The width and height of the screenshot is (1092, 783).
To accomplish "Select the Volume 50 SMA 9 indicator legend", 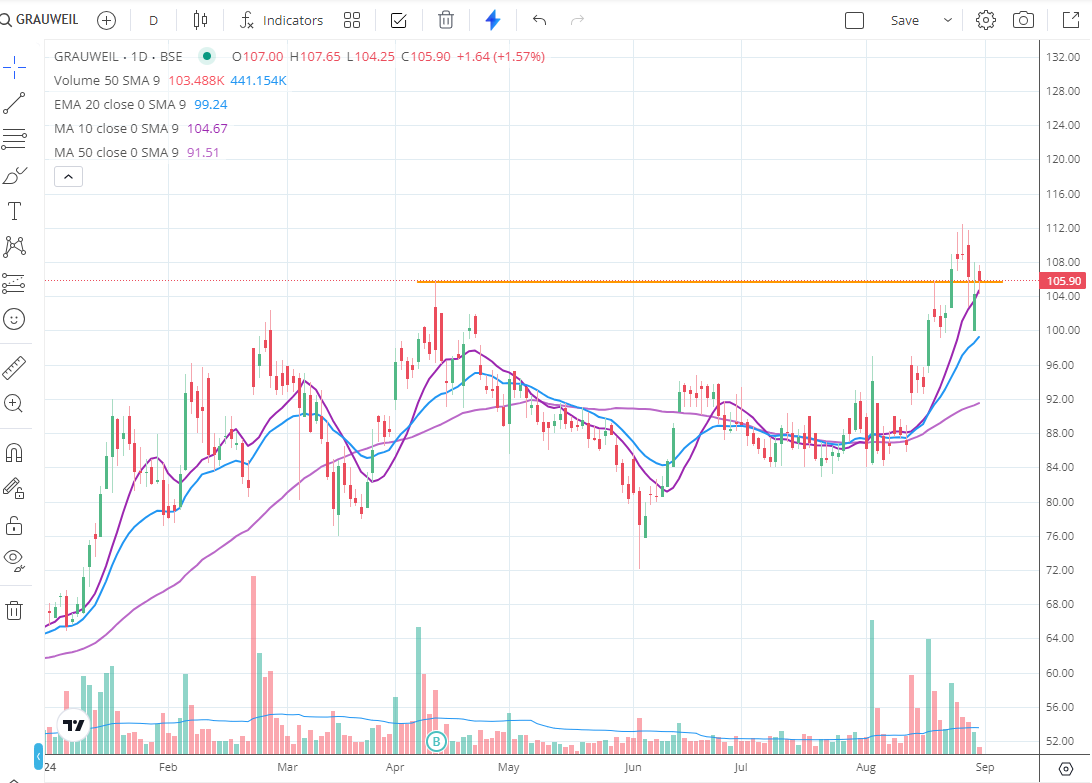I will tap(107, 81).
